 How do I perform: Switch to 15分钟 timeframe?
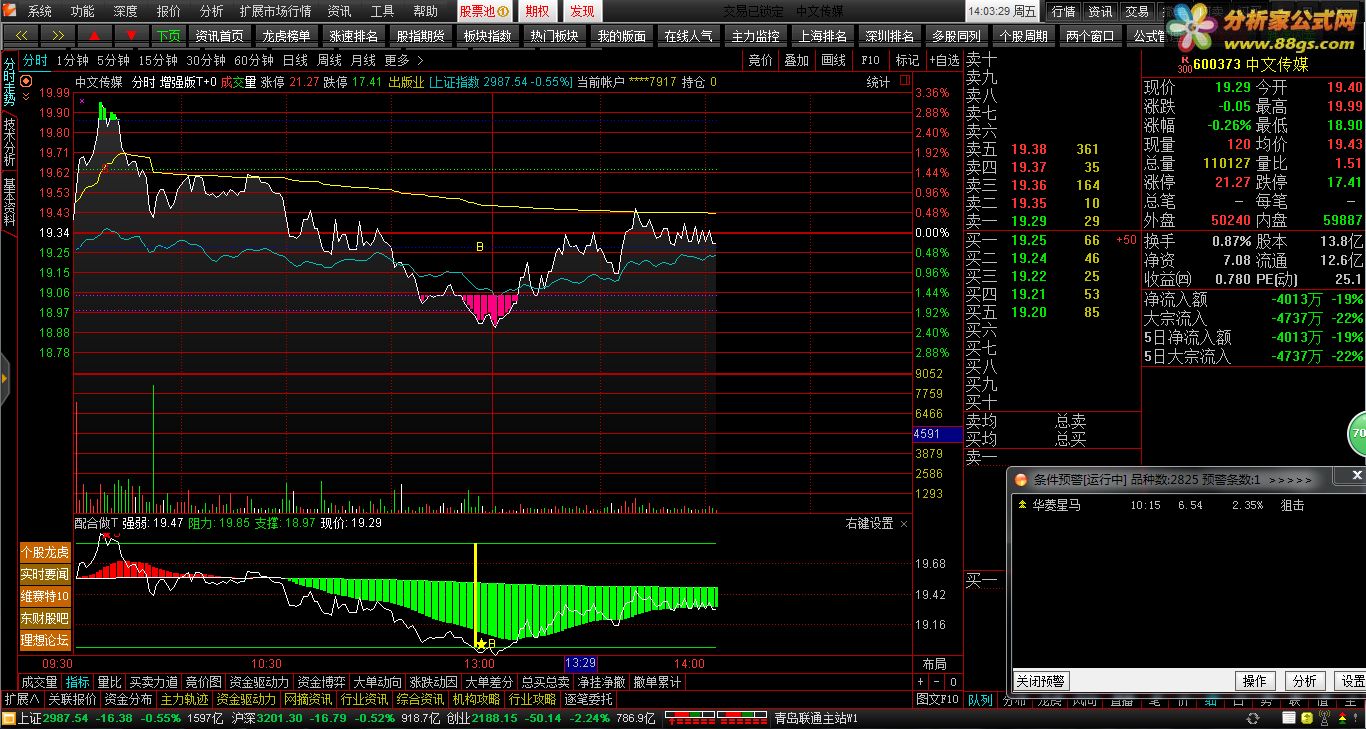click(158, 60)
